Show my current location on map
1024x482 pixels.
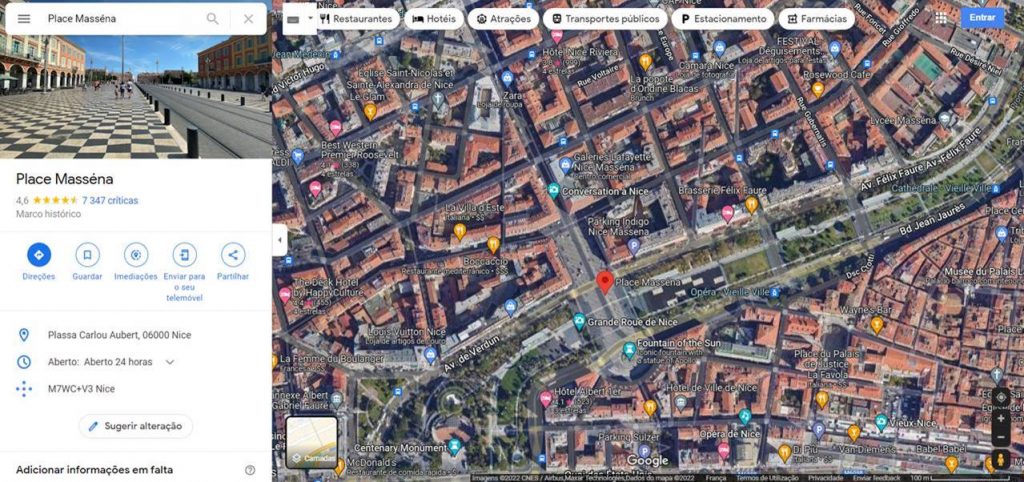coord(1001,397)
